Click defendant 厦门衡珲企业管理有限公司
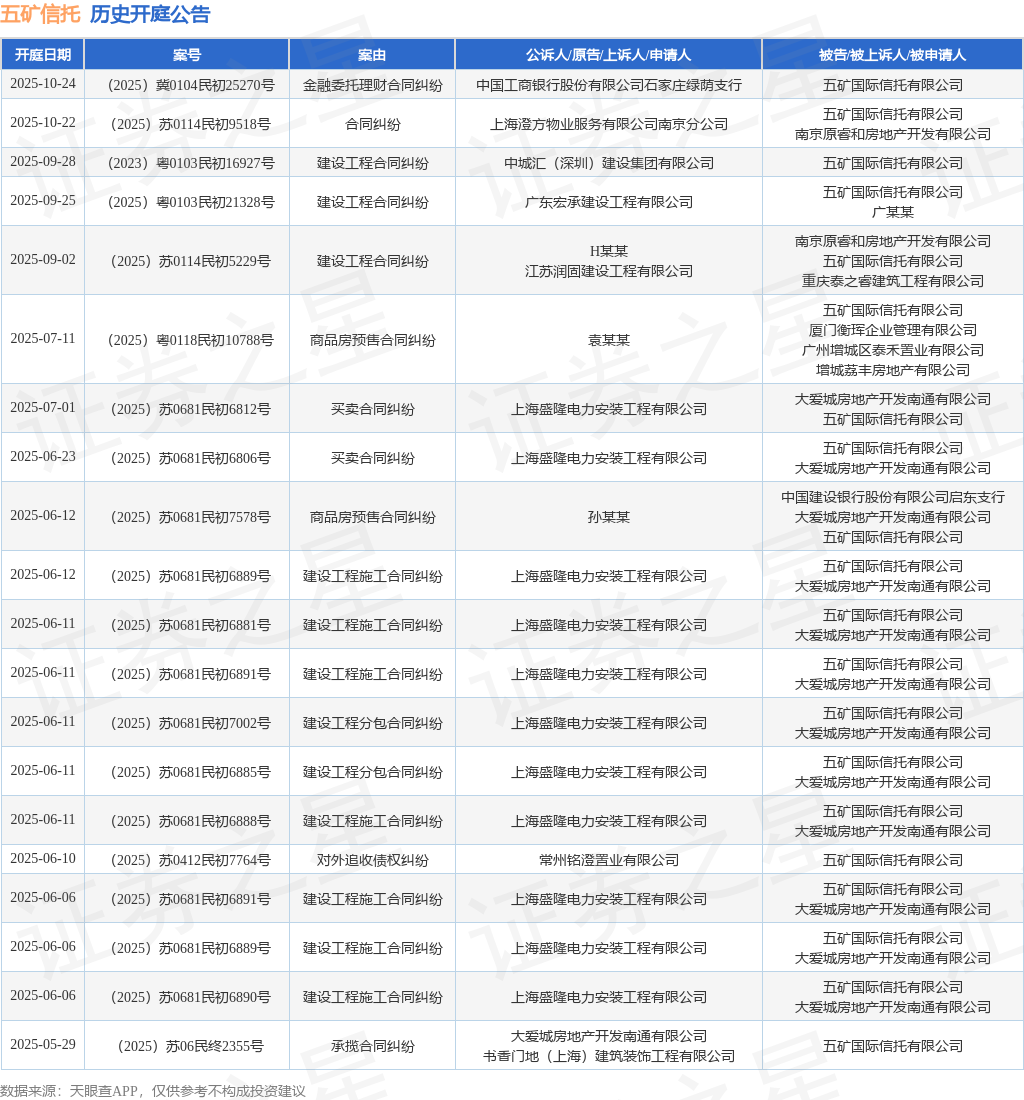Viewport: 1024px width, 1100px height. (x=892, y=330)
